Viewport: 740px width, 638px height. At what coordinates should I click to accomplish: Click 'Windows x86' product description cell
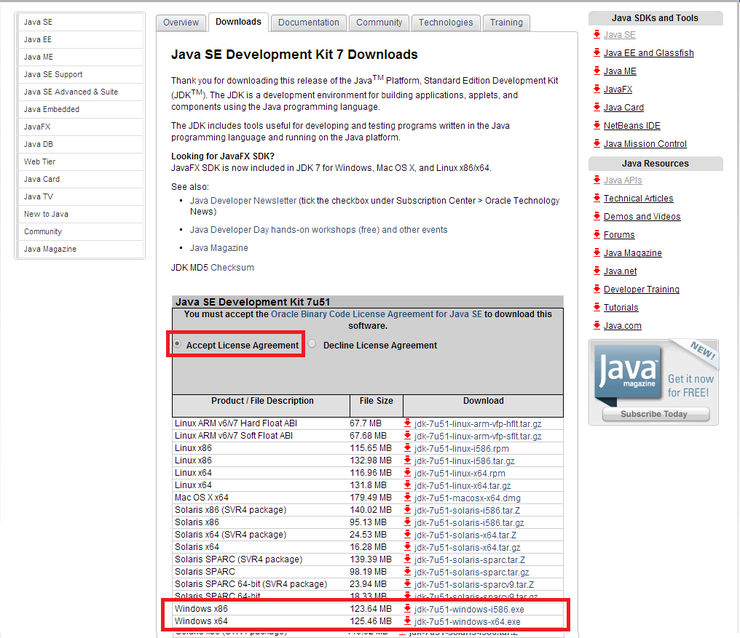tap(201, 609)
